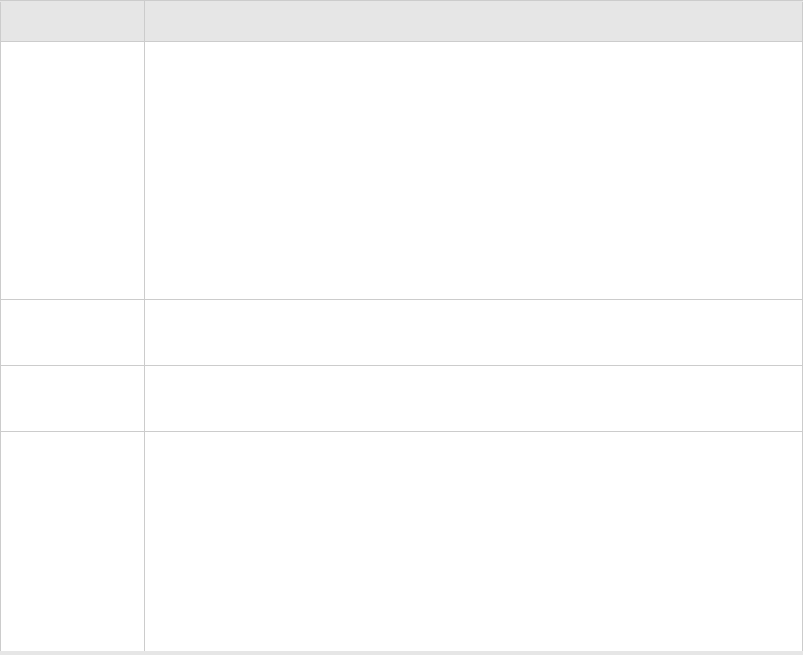Click the gray strip beneath the table
The height and width of the screenshot is (655, 803).
coord(402,653)
